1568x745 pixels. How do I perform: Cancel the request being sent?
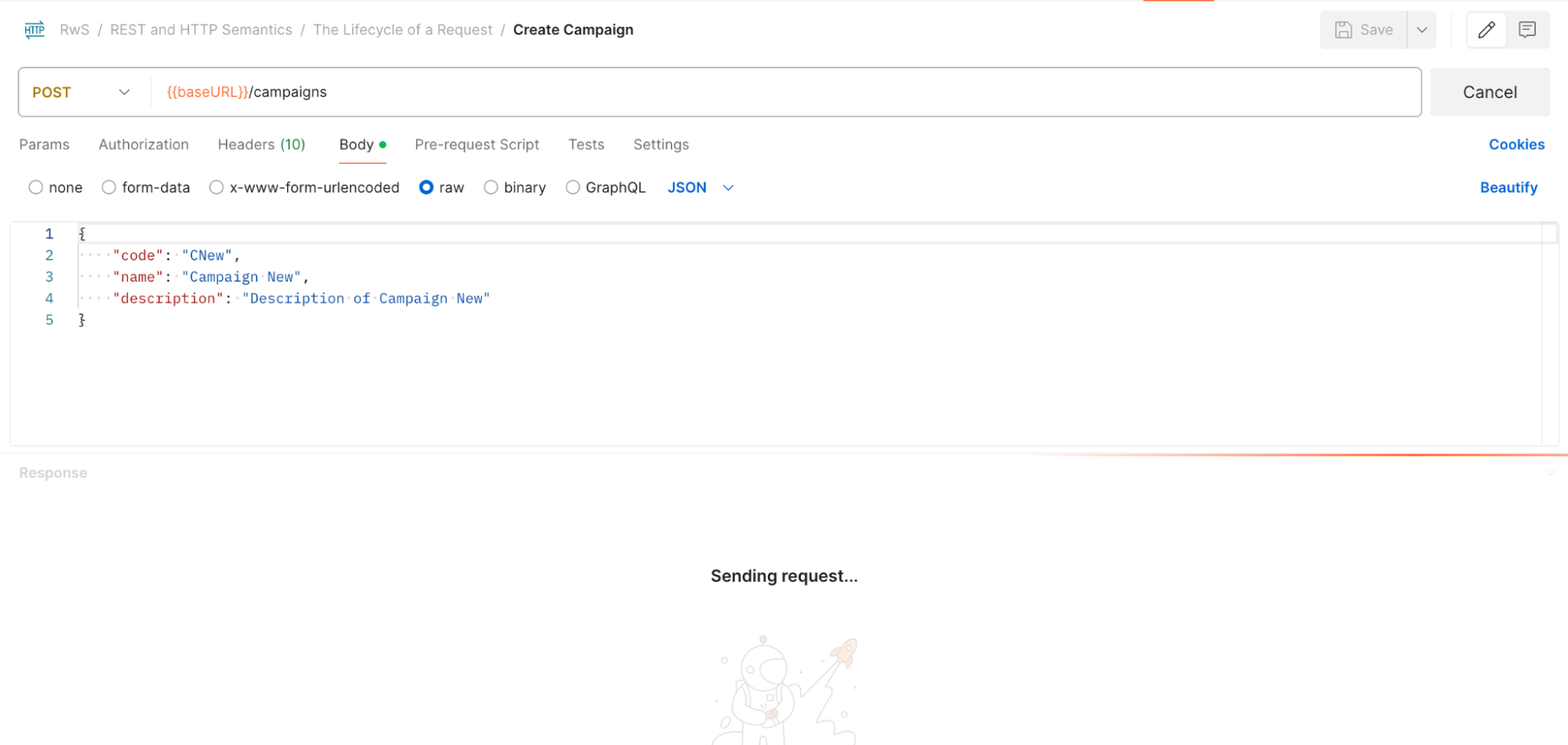pyautogui.click(x=1489, y=93)
